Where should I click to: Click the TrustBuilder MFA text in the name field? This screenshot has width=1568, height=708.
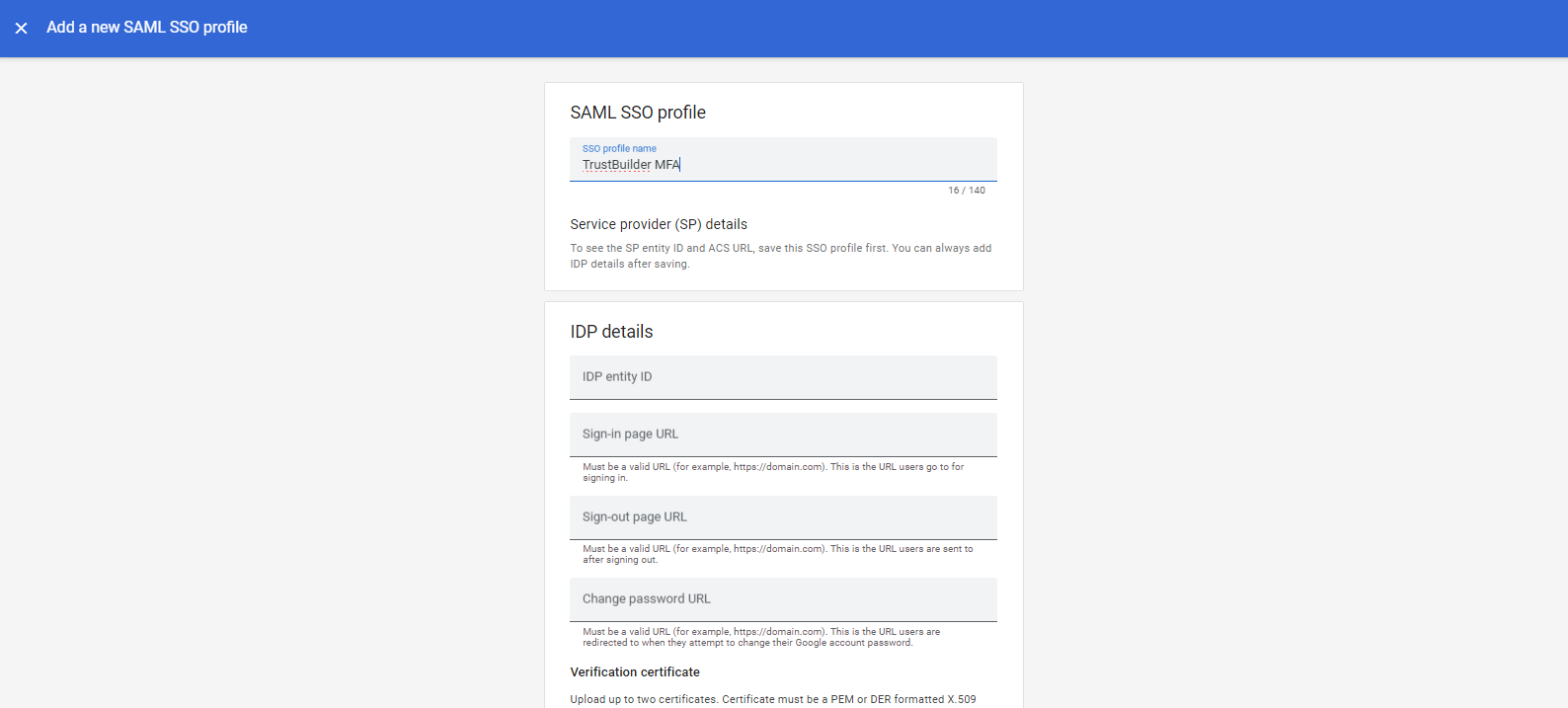tap(631, 165)
